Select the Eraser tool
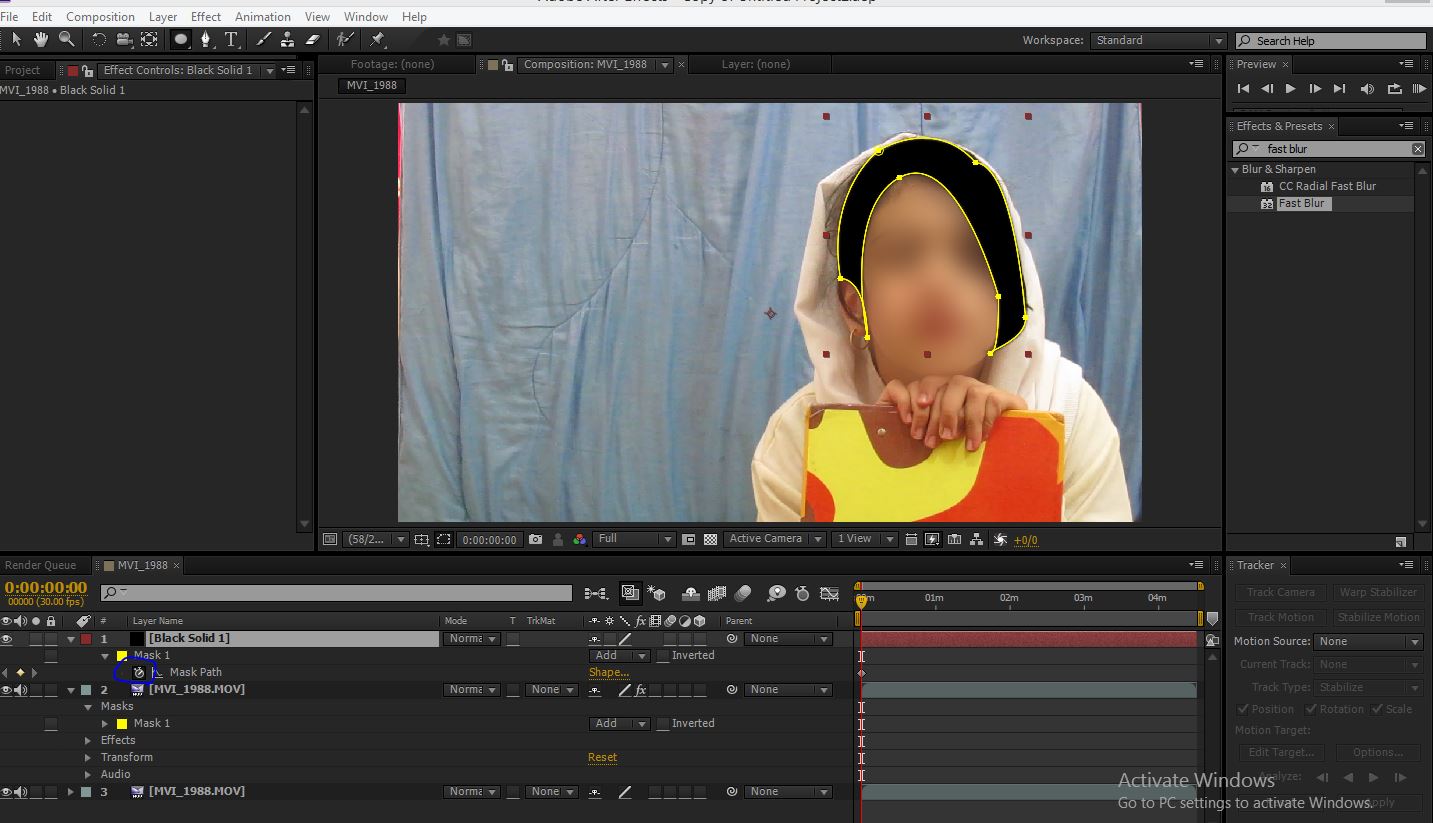The width and height of the screenshot is (1433, 823). [x=311, y=40]
